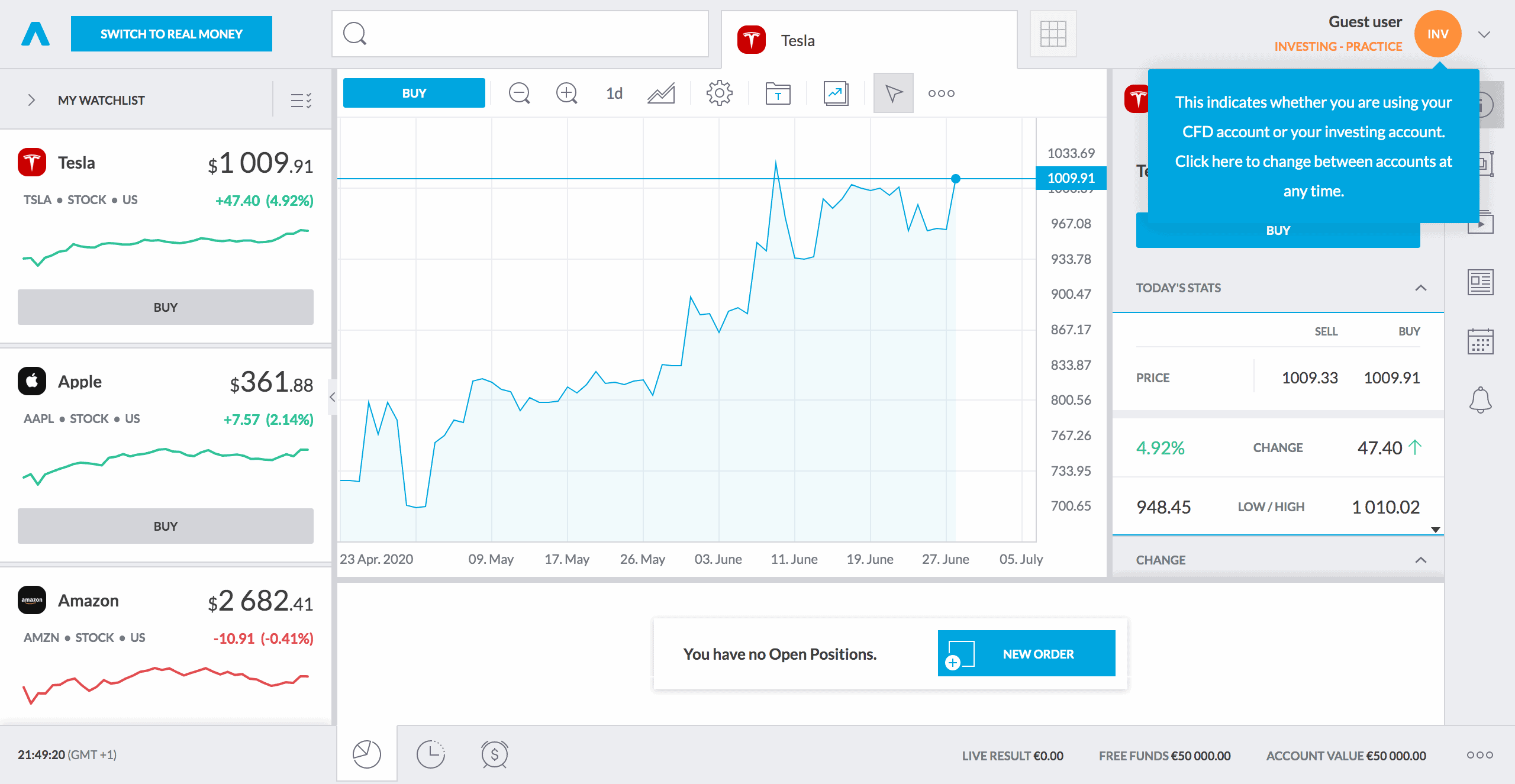The height and width of the screenshot is (784, 1515).
Task: Click the blue Buy button in chart toolbar
Action: [x=414, y=93]
